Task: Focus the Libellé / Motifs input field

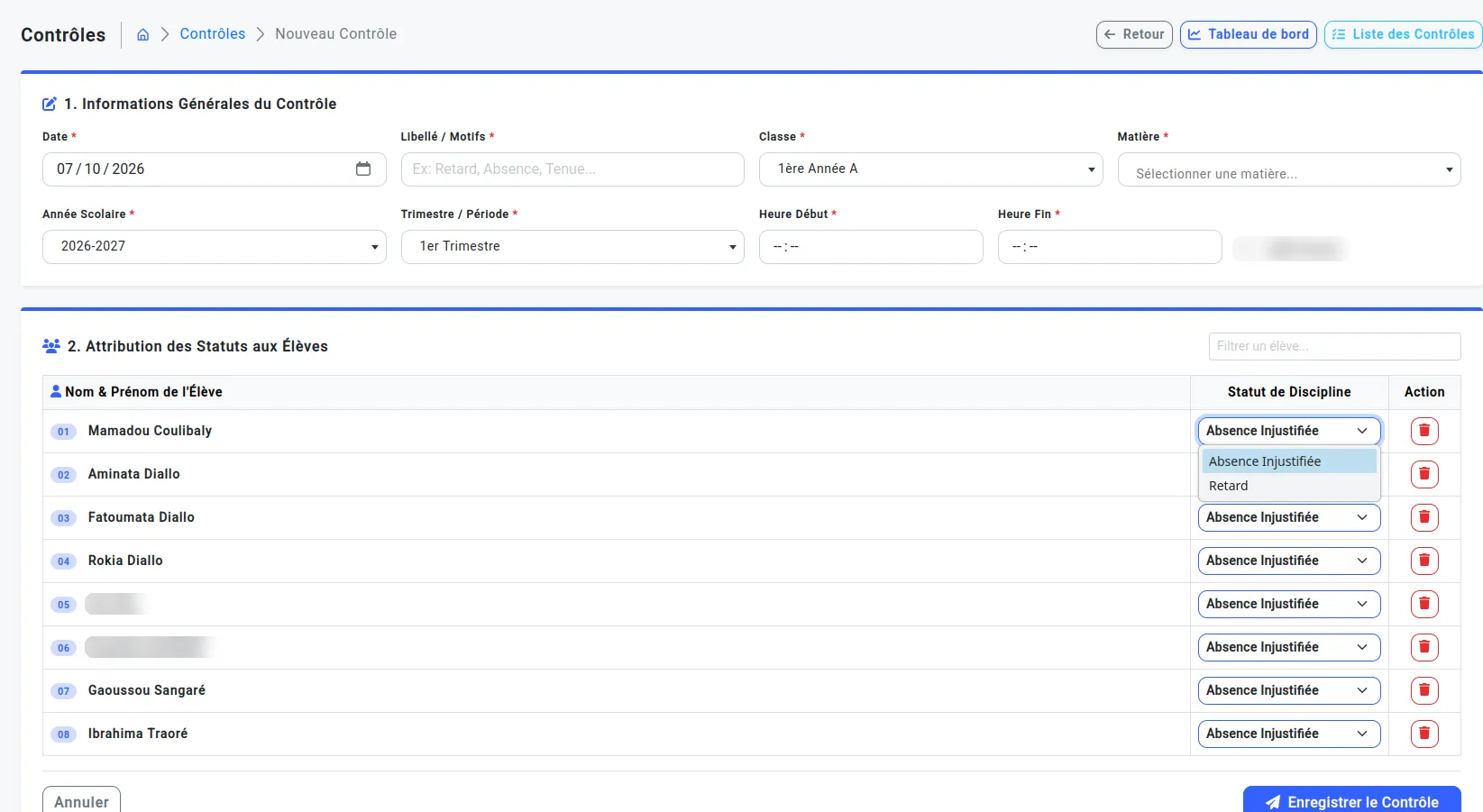Action: 572,169
